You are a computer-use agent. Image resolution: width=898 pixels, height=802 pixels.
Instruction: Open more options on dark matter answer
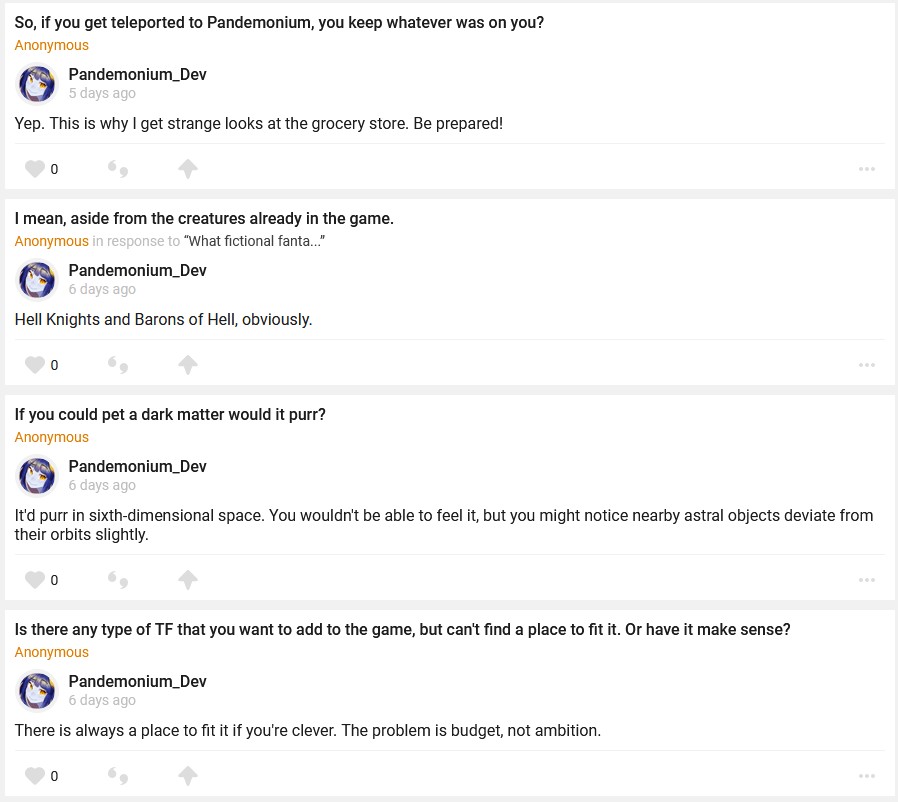[867, 580]
